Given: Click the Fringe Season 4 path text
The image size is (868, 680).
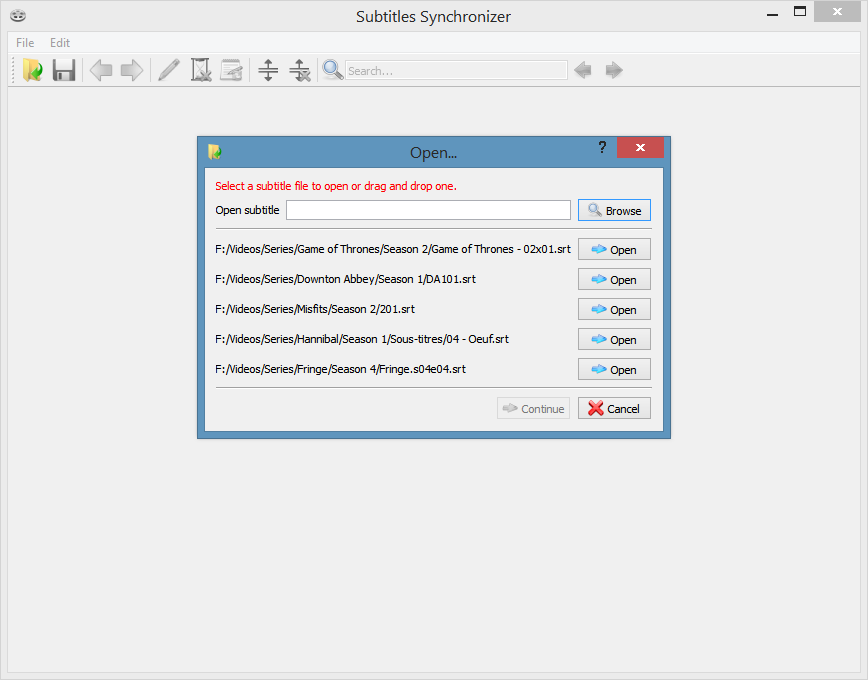Looking at the screenshot, I should [340, 369].
